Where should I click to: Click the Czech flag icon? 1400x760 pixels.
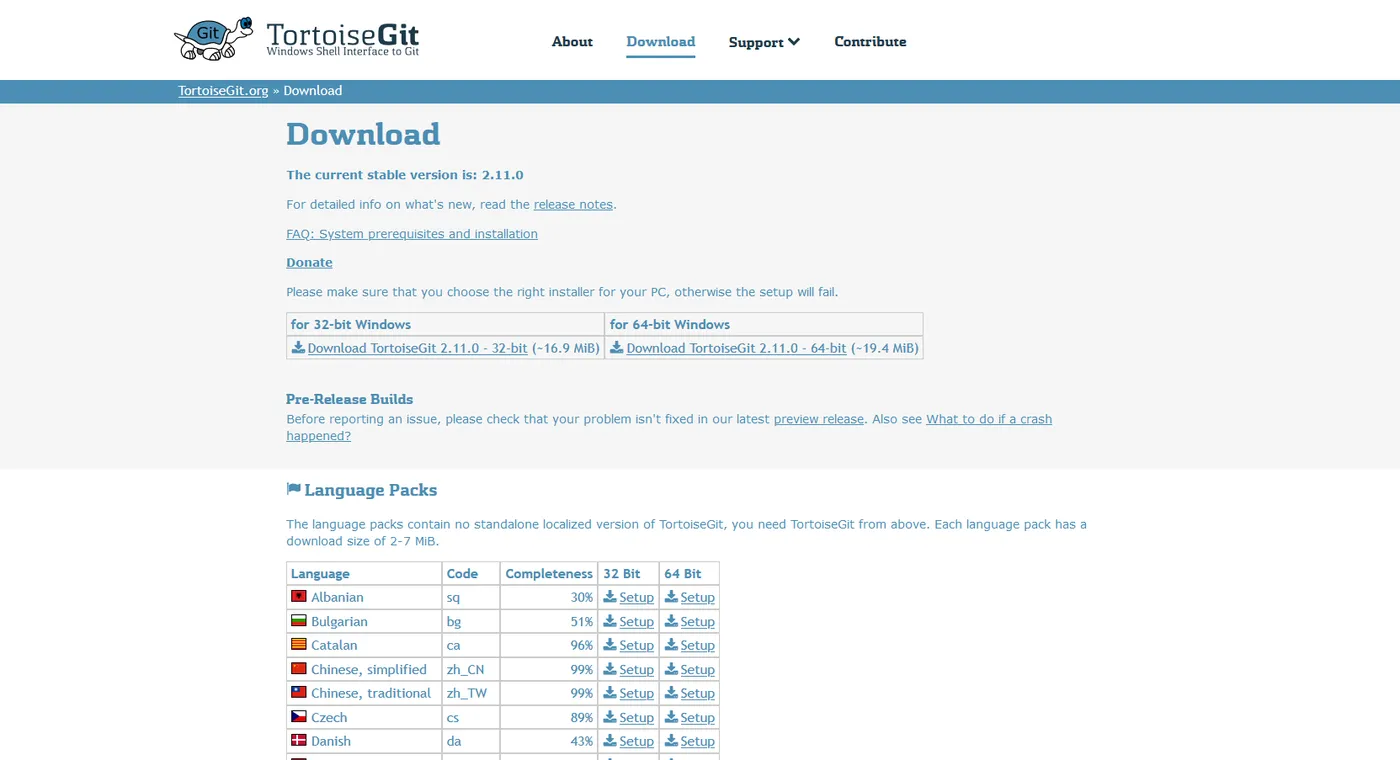(299, 716)
